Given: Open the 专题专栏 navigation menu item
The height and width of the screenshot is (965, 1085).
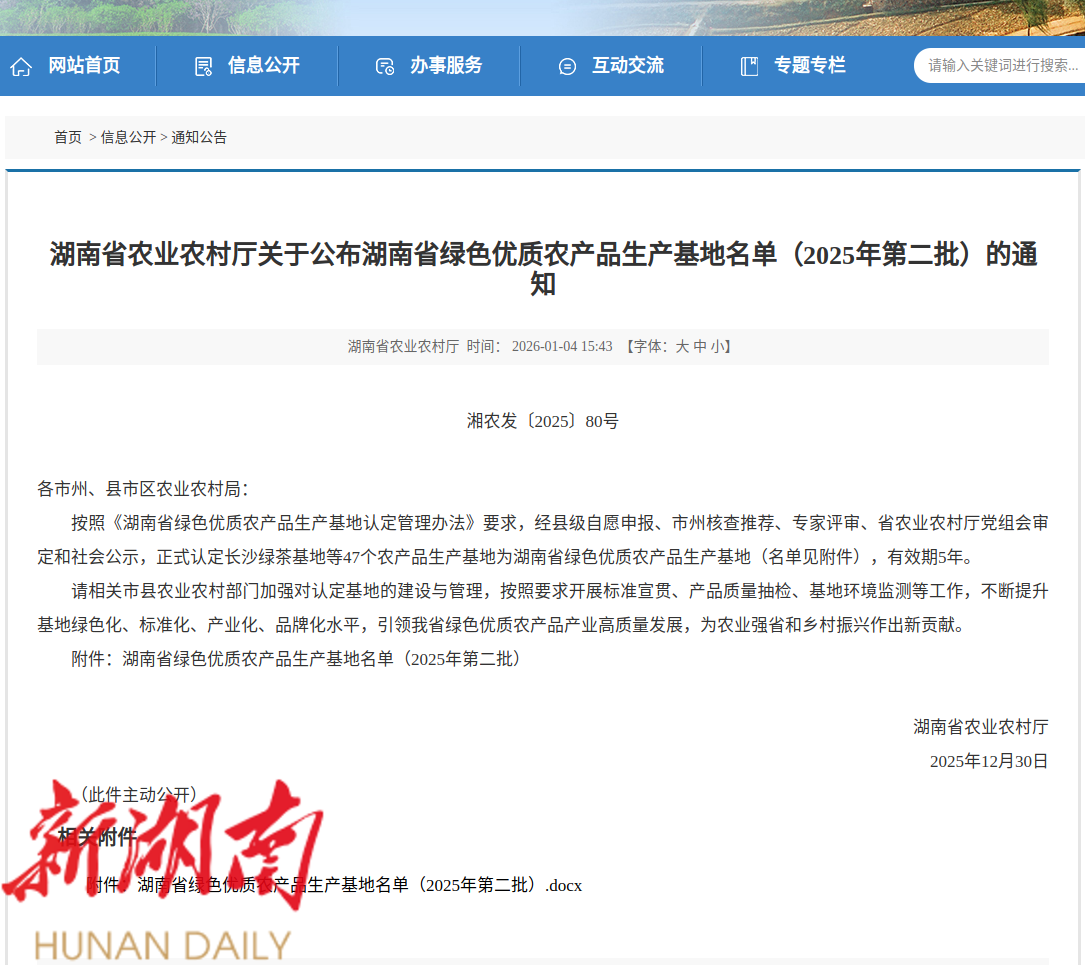Looking at the screenshot, I should (810, 66).
